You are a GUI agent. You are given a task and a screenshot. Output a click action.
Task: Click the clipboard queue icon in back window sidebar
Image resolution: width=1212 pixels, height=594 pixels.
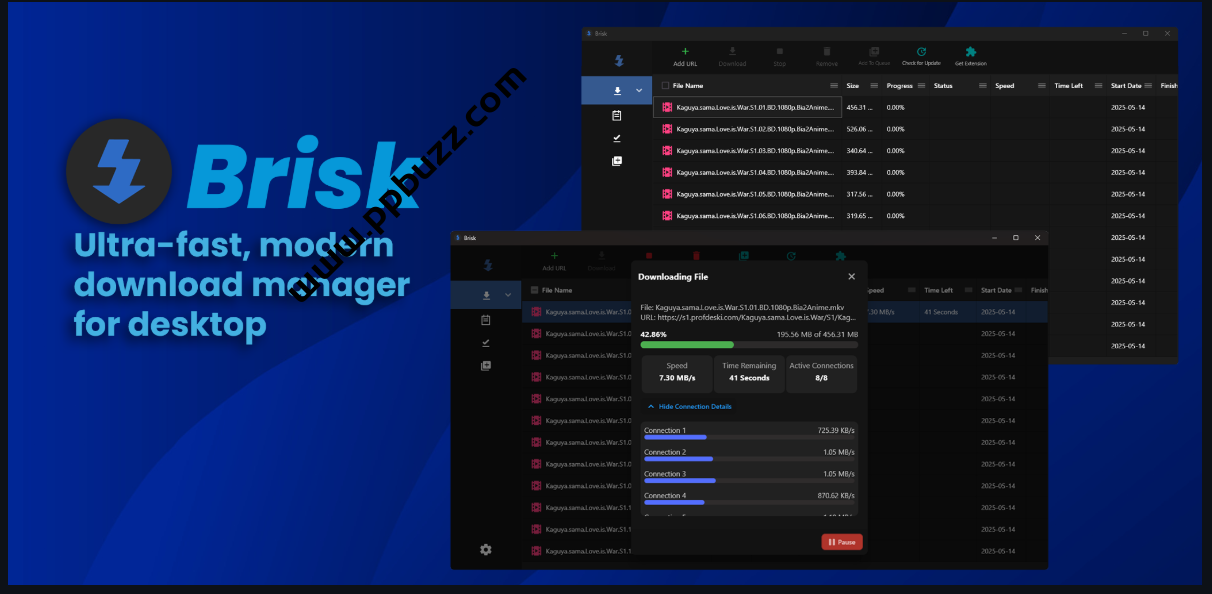617,116
